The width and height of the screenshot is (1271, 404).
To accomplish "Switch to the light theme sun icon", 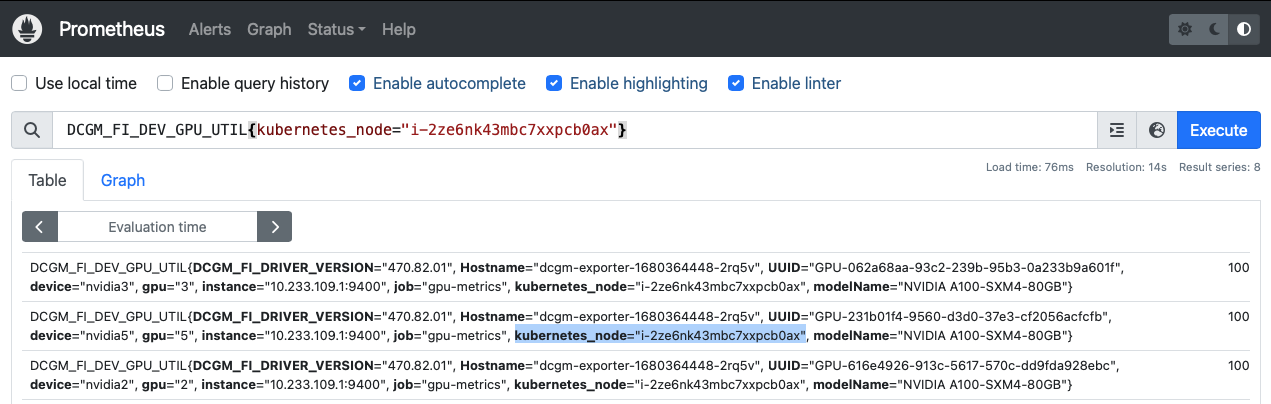I will pyautogui.click(x=1186, y=29).
